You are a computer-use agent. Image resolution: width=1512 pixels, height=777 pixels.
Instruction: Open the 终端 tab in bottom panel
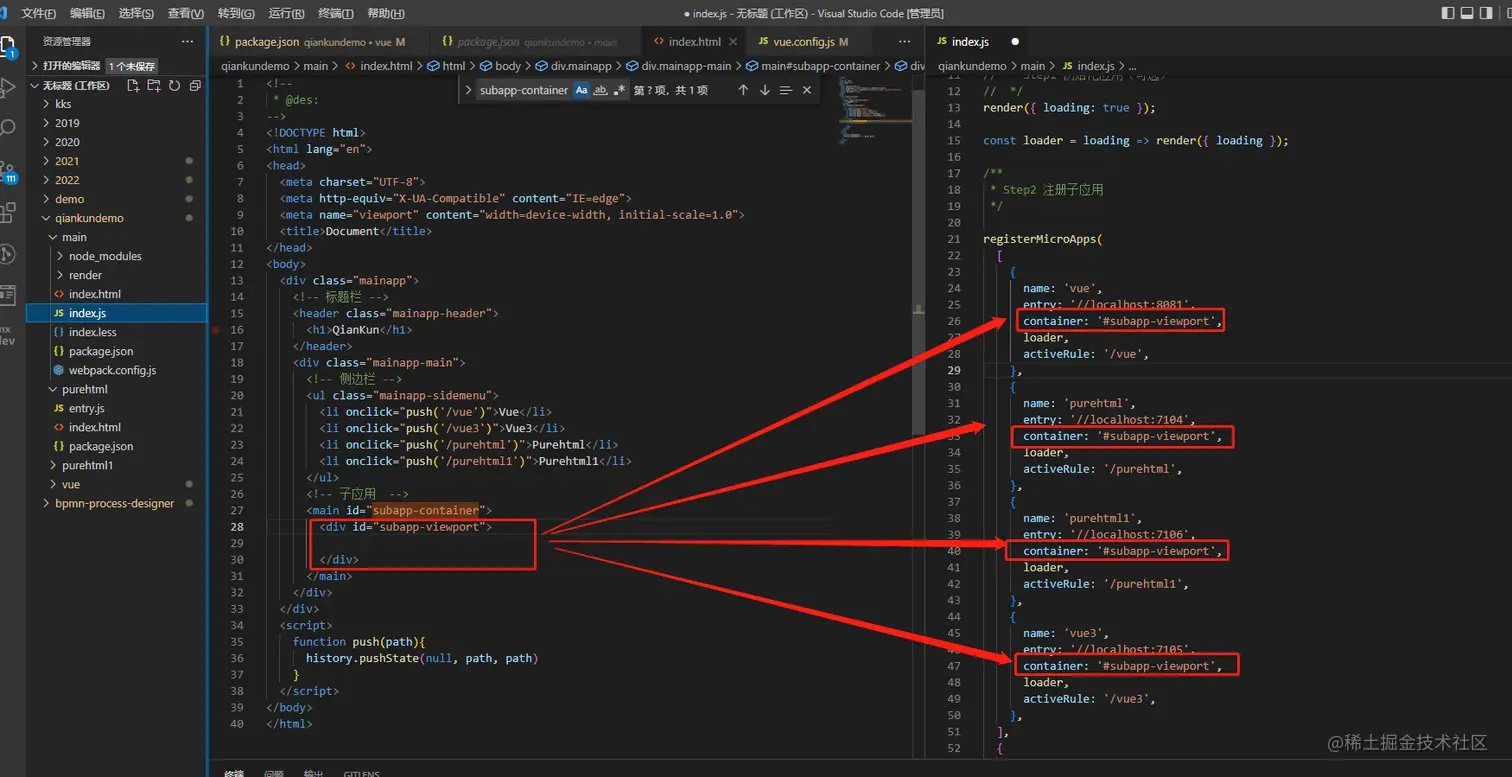pos(234,773)
